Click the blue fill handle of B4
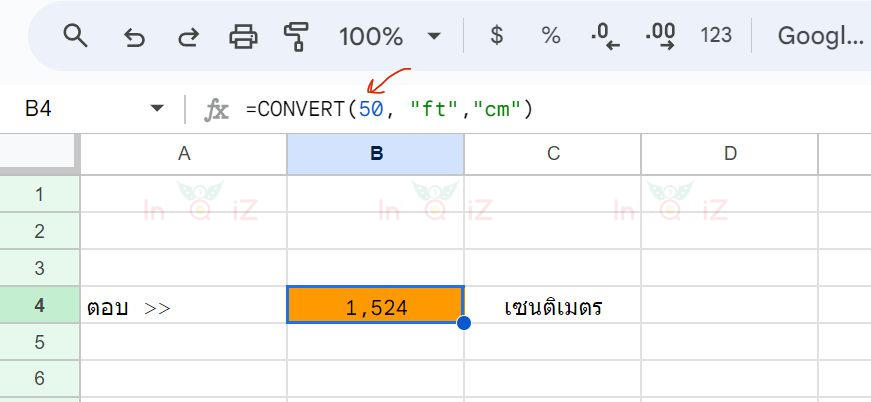Image resolution: width=871 pixels, height=402 pixels. (x=464, y=323)
